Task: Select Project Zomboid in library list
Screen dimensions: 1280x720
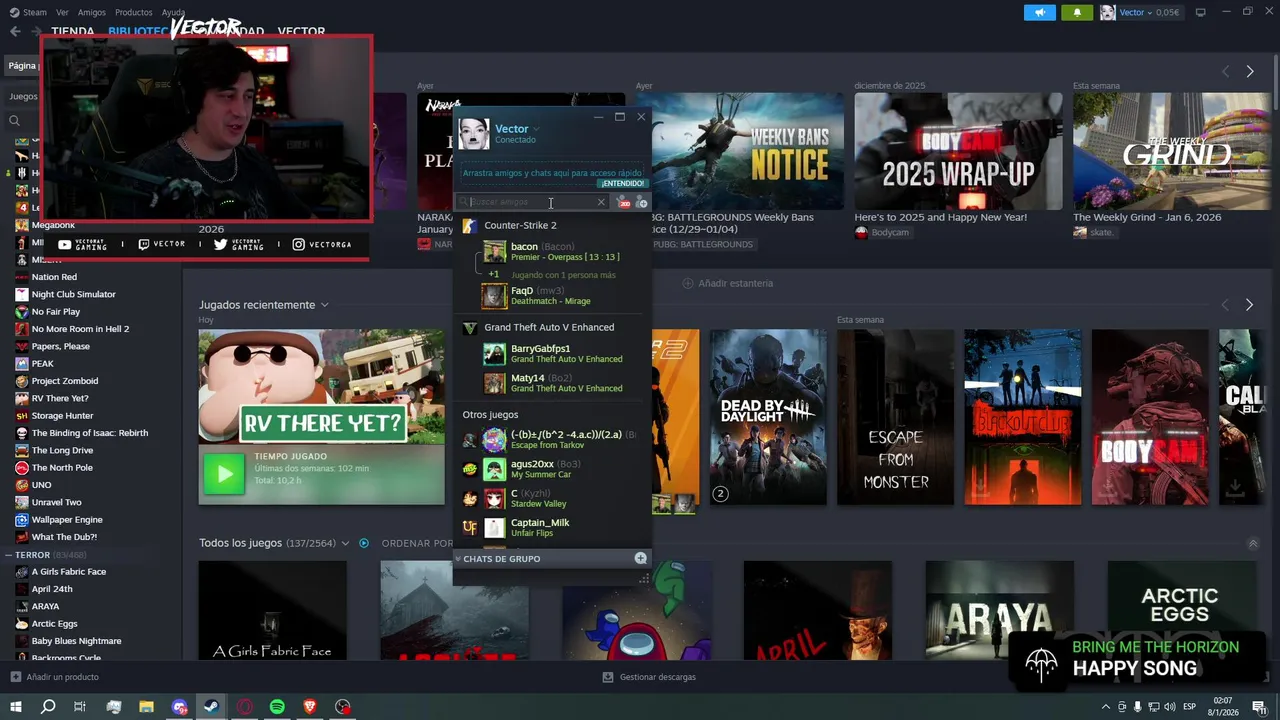Action: pyautogui.click(x=64, y=381)
